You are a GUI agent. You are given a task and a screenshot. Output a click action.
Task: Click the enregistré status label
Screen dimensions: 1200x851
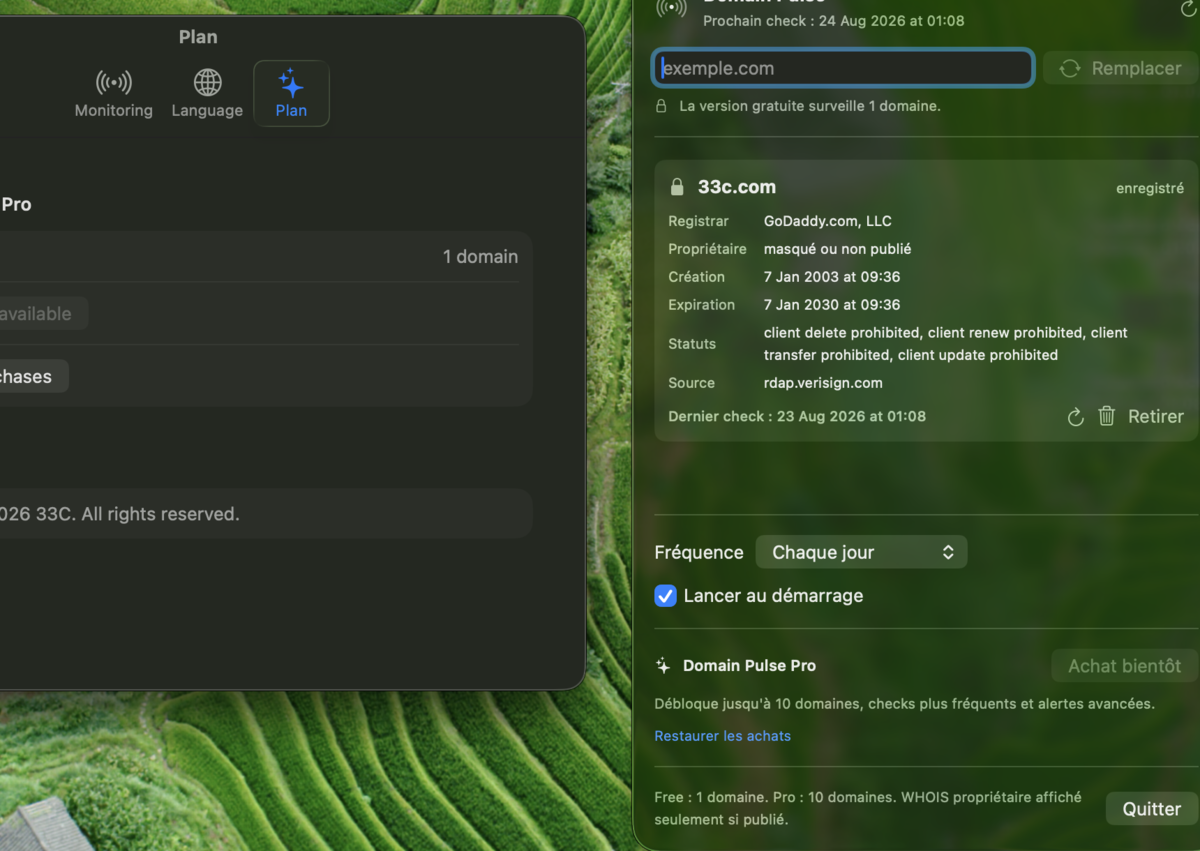click(x=1150, y=188)
